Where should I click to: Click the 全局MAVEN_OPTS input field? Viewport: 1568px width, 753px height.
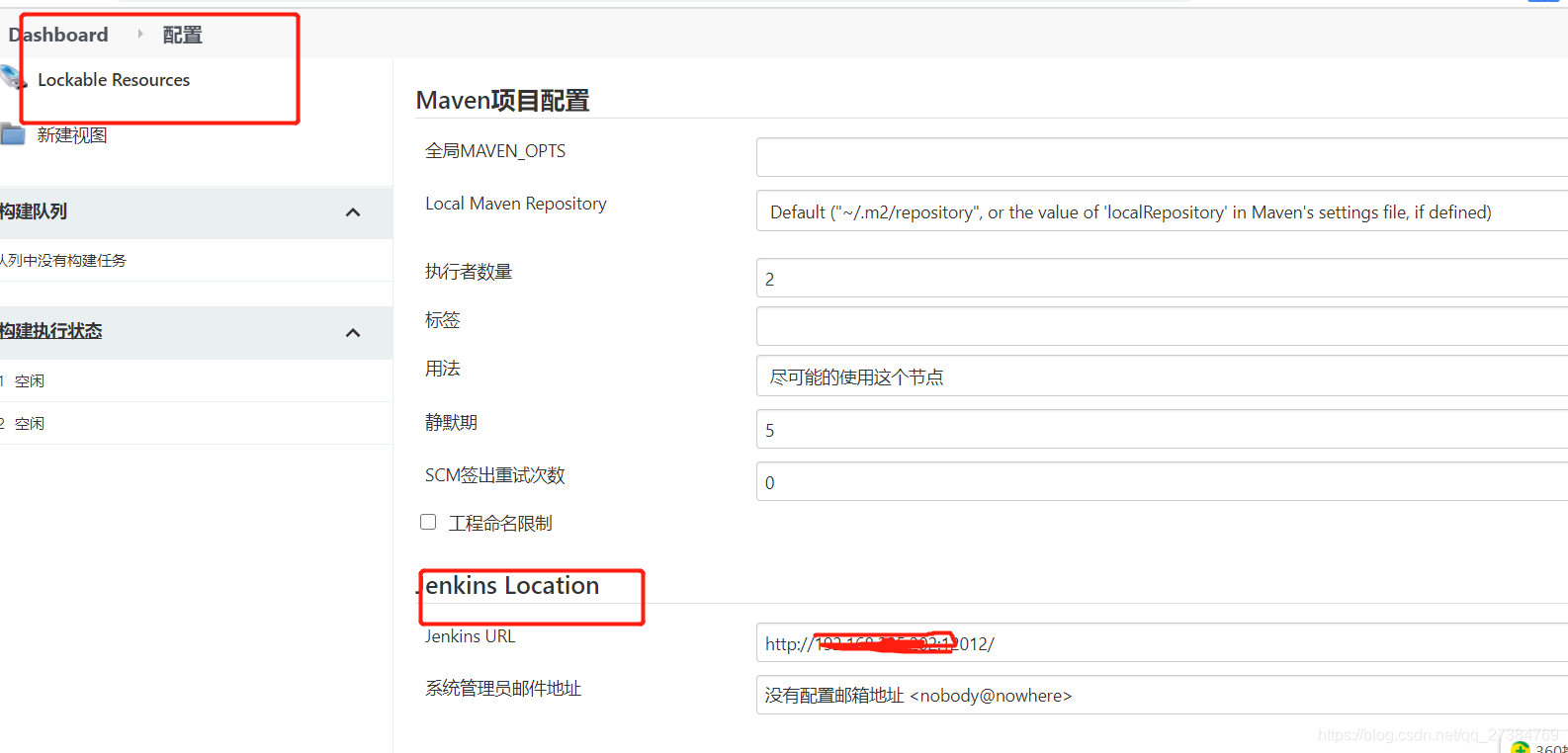[x=1162, y=157]
